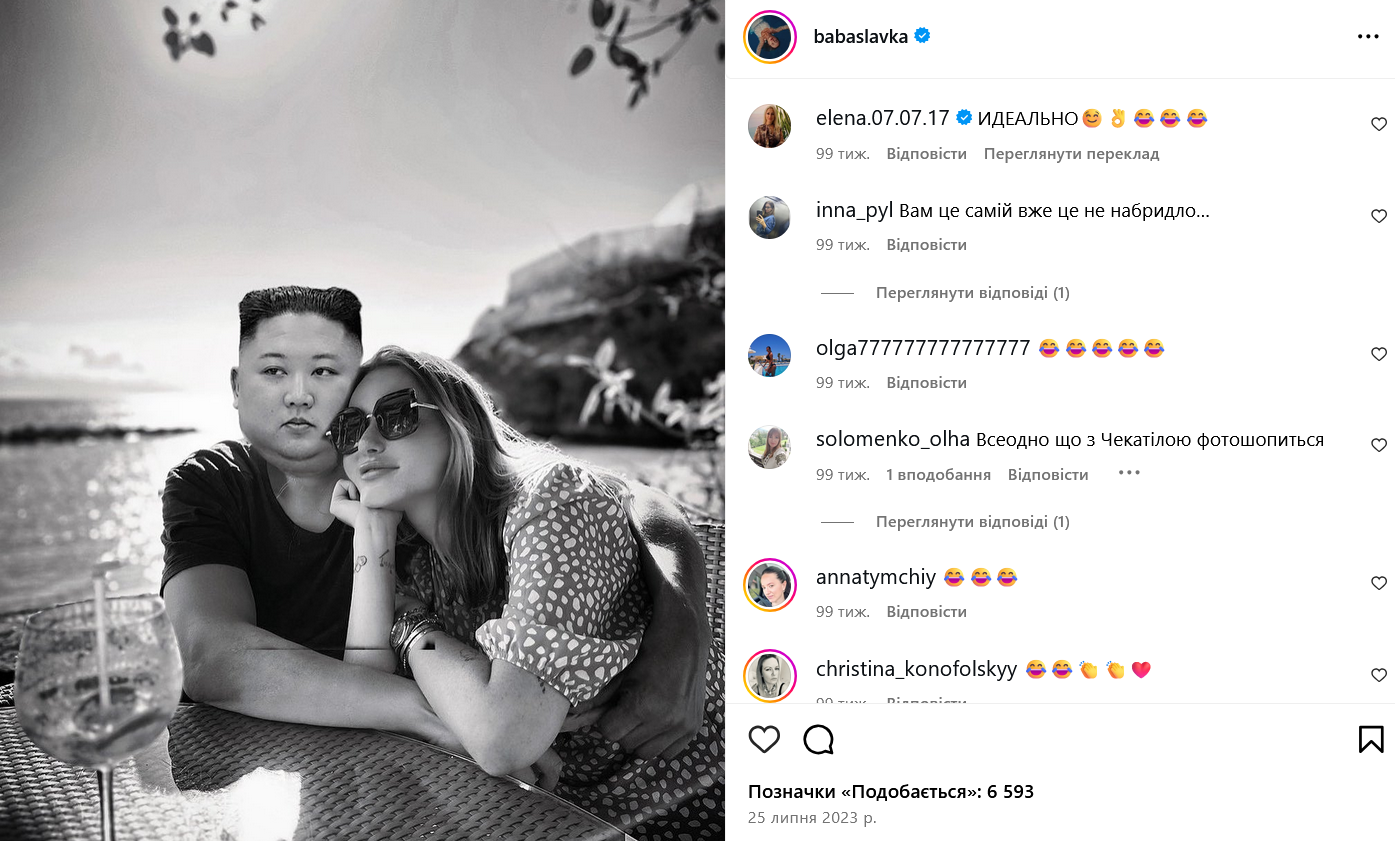Open the annatymchiy profile picture
The height and width of the screenshot is (841, 1395).
[x=770, y=584]
